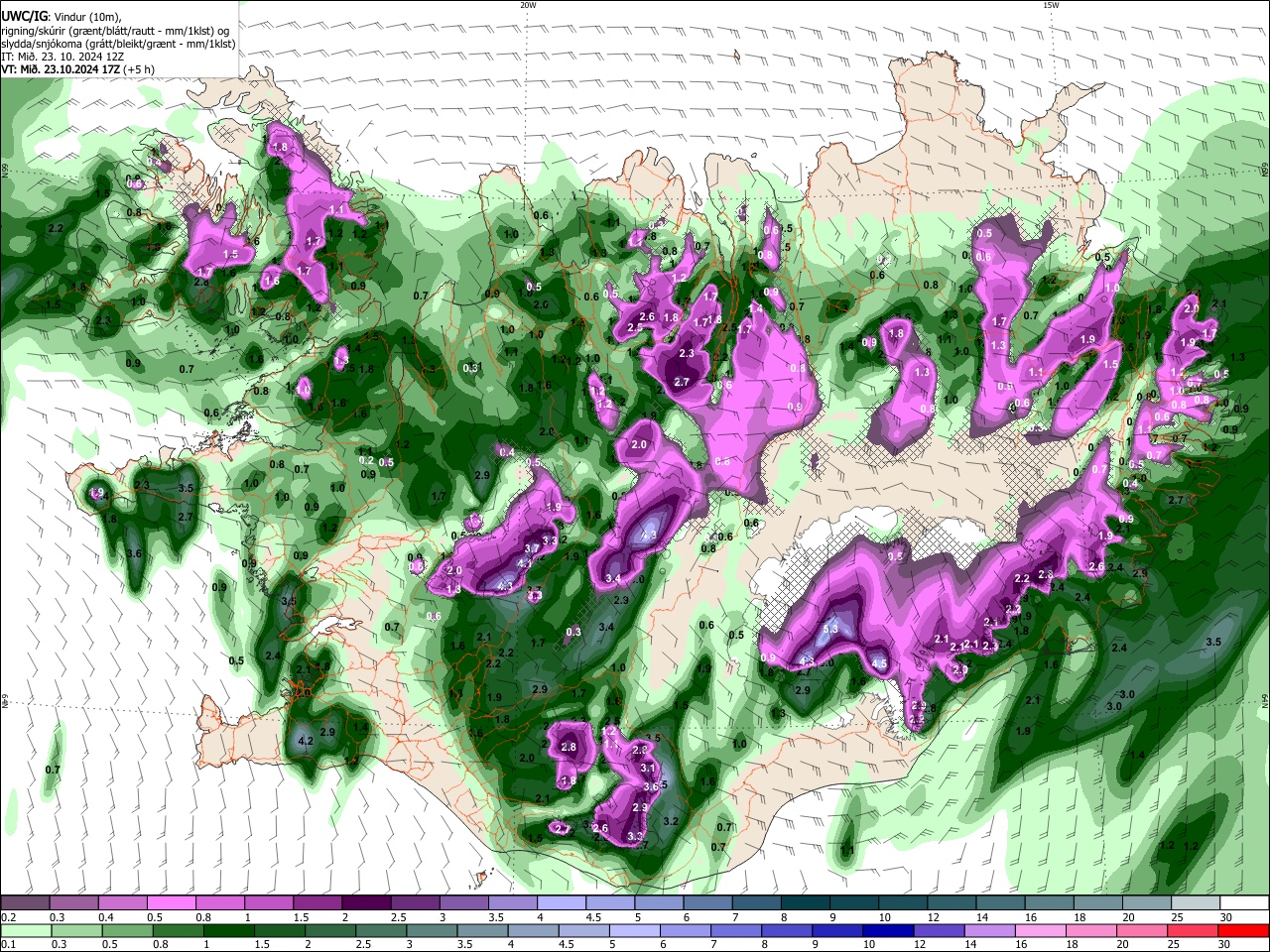The image size is (1270, 952).
Task: Click the 4.2 precipitation value on the map
Action: (306, 741)
